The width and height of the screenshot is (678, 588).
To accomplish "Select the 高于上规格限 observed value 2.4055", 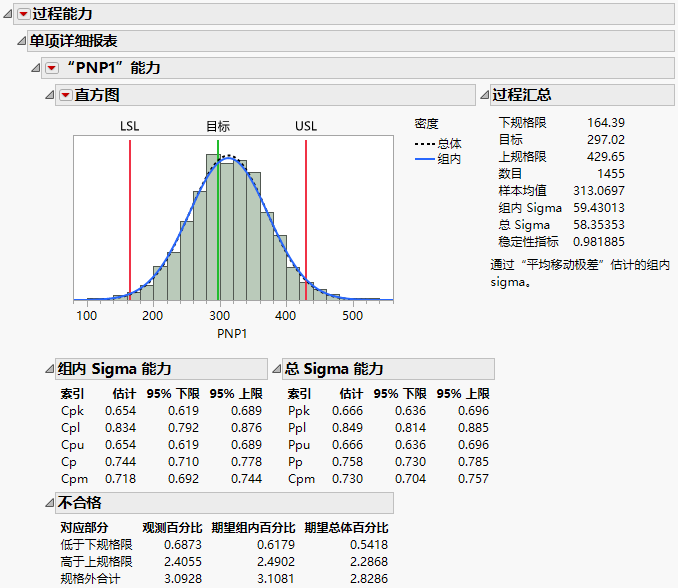I will click(183, 562).
